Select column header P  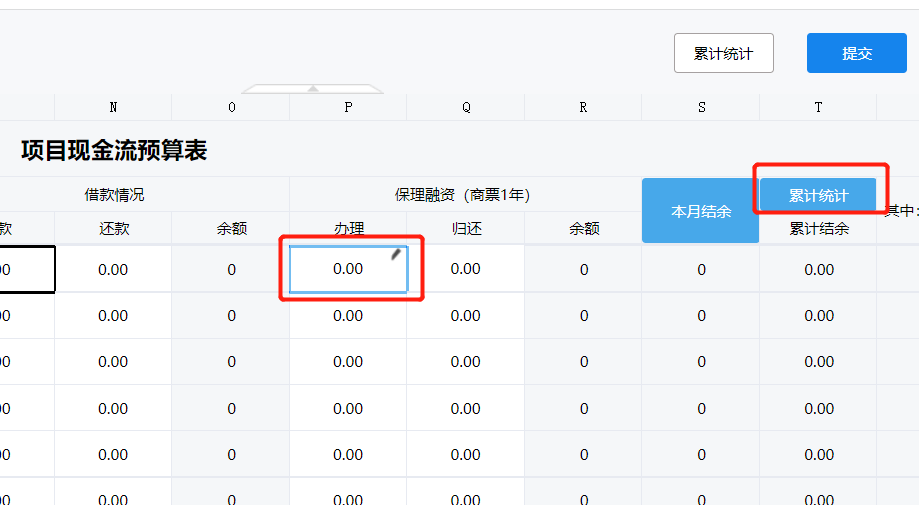coord(348,107)
